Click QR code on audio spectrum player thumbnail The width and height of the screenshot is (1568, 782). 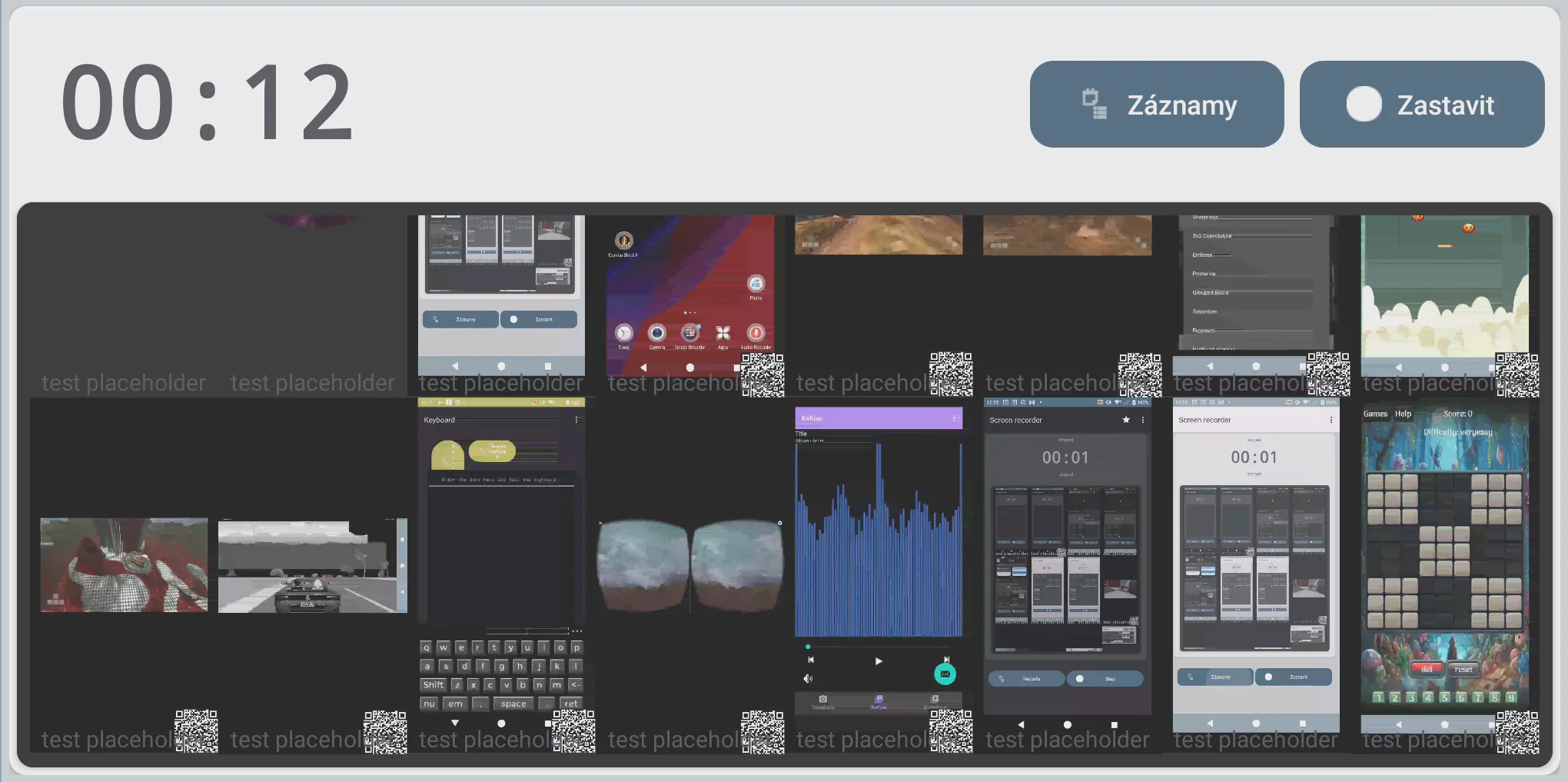(x=952, y=731)
